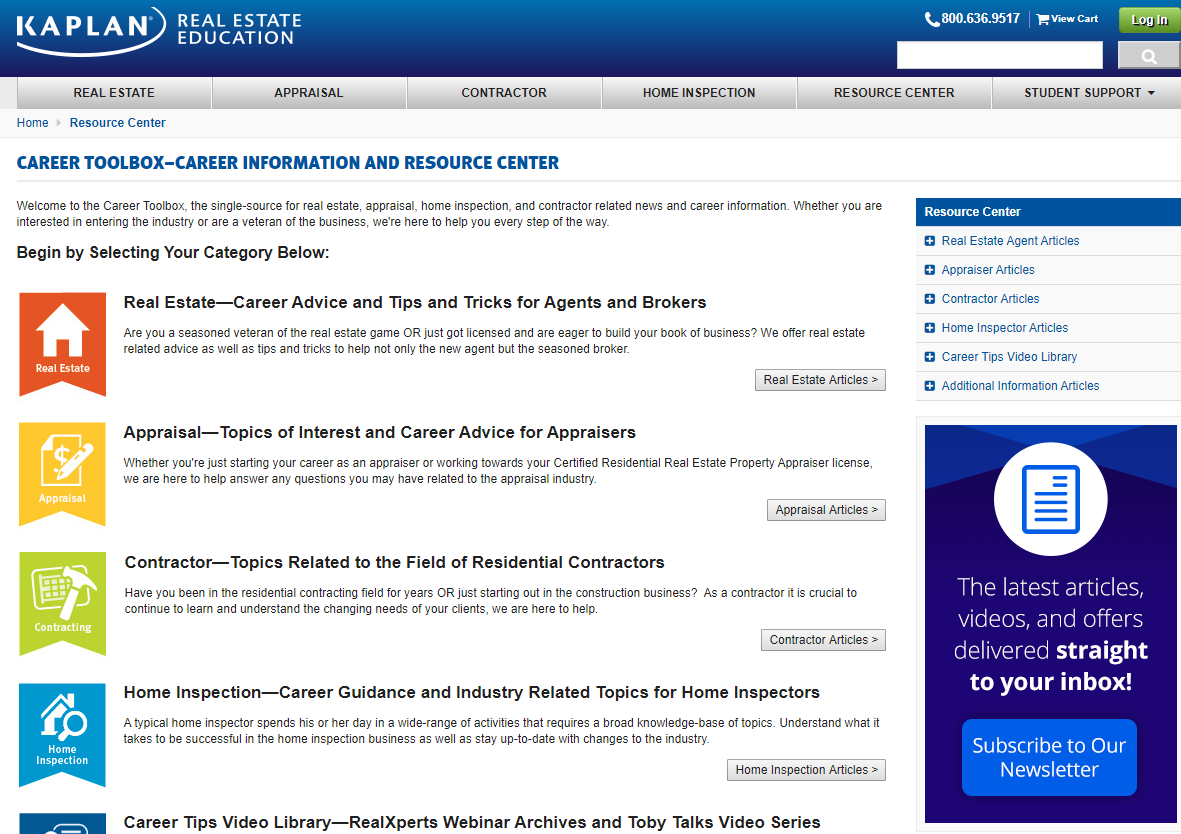The image size is (1181, 834).
Task: Click the Home Inspection Articles button
Action: pyautogui.click(x=806, y=770)
